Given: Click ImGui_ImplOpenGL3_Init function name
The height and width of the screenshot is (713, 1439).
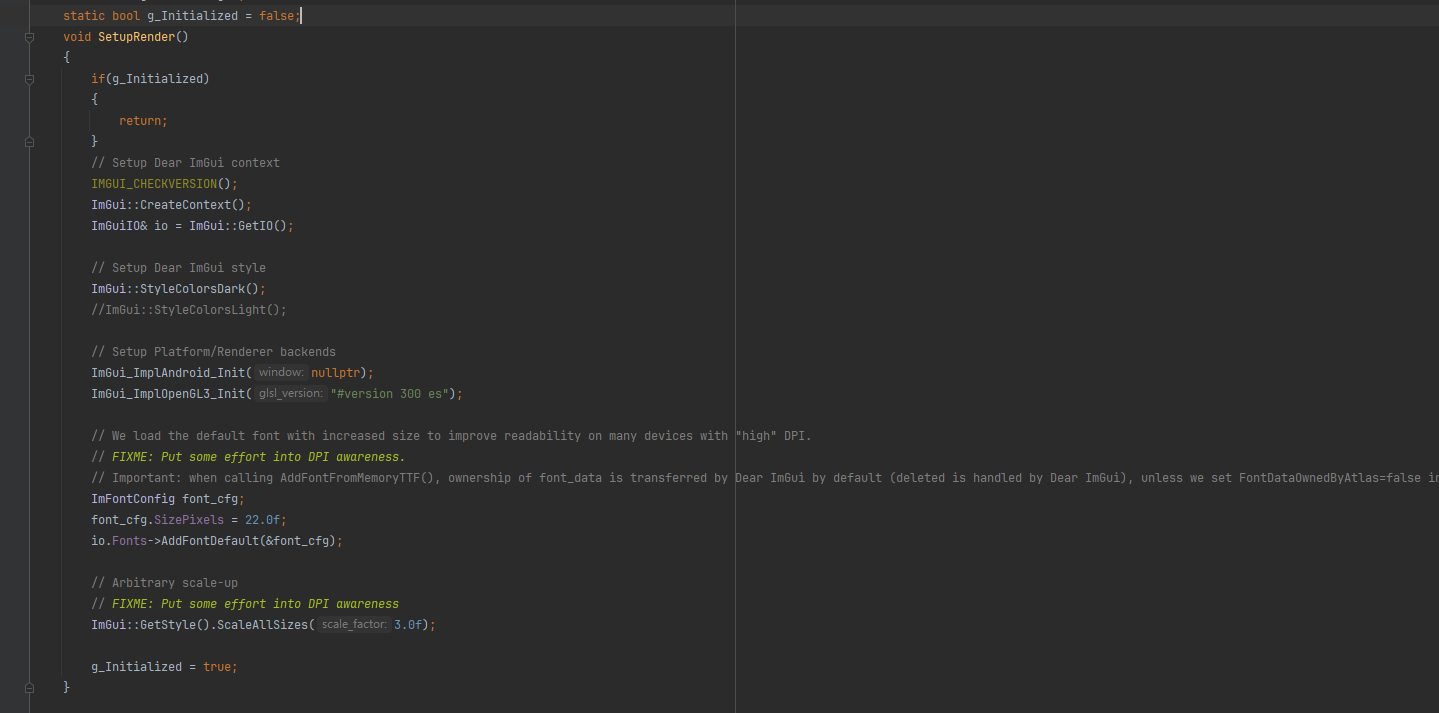Looking at the screenshot, I should pyautogui.click(x=168, y=394).
